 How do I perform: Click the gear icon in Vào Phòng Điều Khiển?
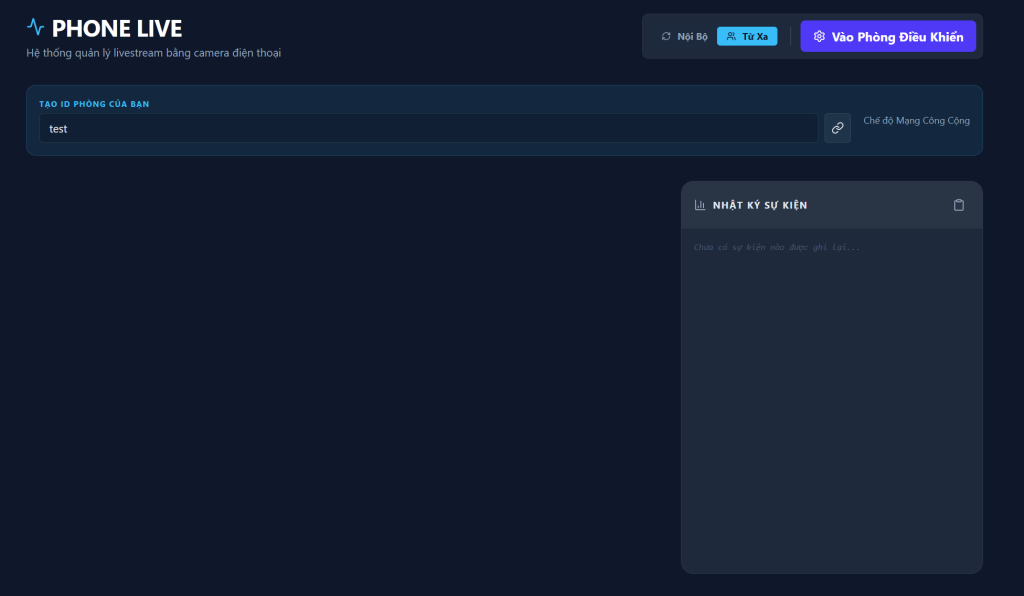click(x=819, y=37)
